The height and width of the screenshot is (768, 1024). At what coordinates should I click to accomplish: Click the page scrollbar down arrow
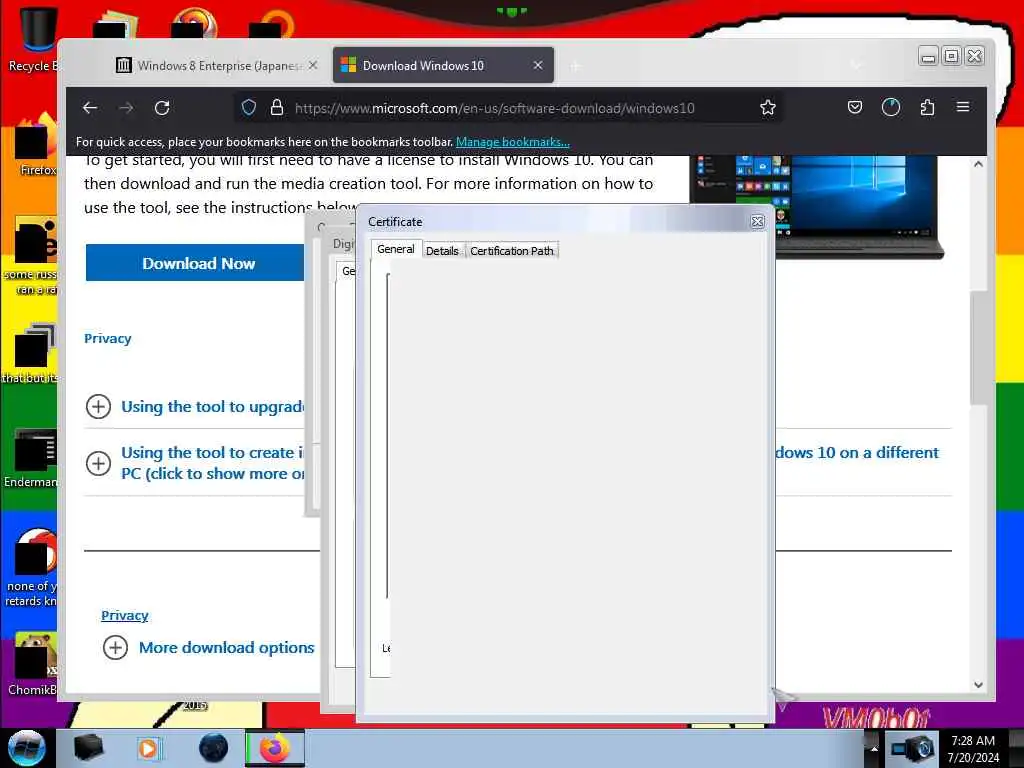pyautogui.click(x=978, y=685)
